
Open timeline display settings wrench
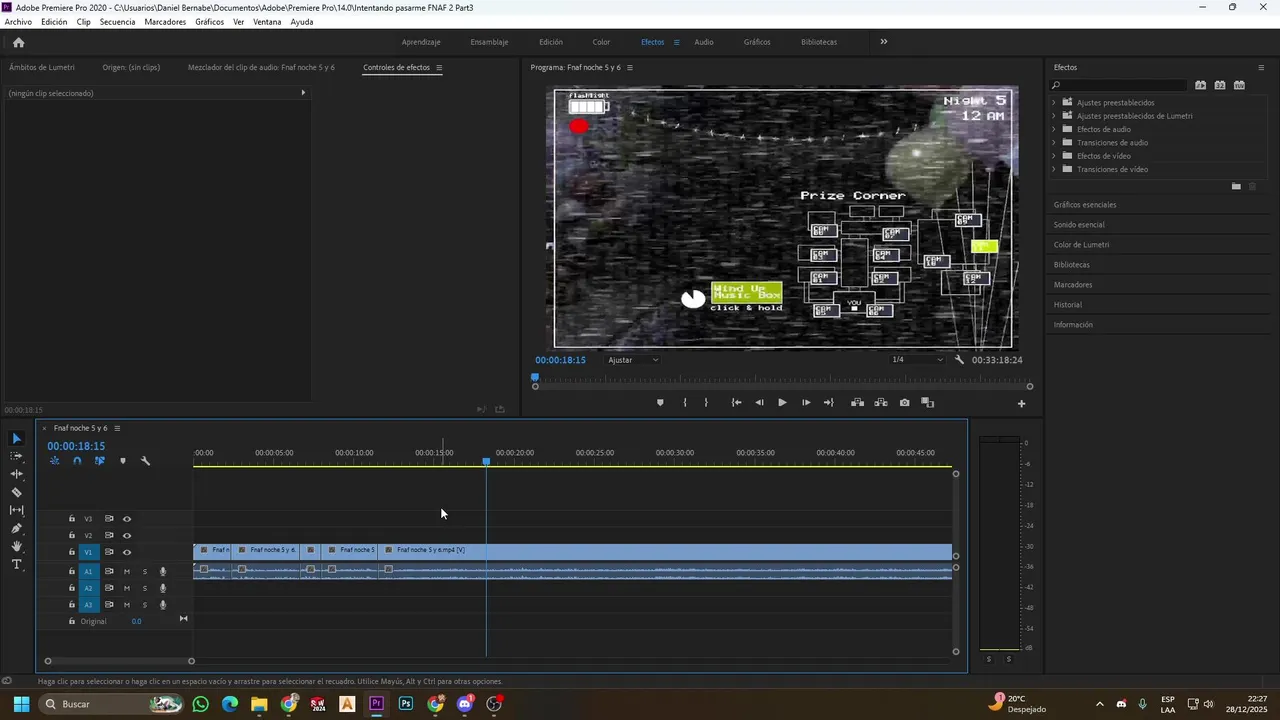pos(145,461)
